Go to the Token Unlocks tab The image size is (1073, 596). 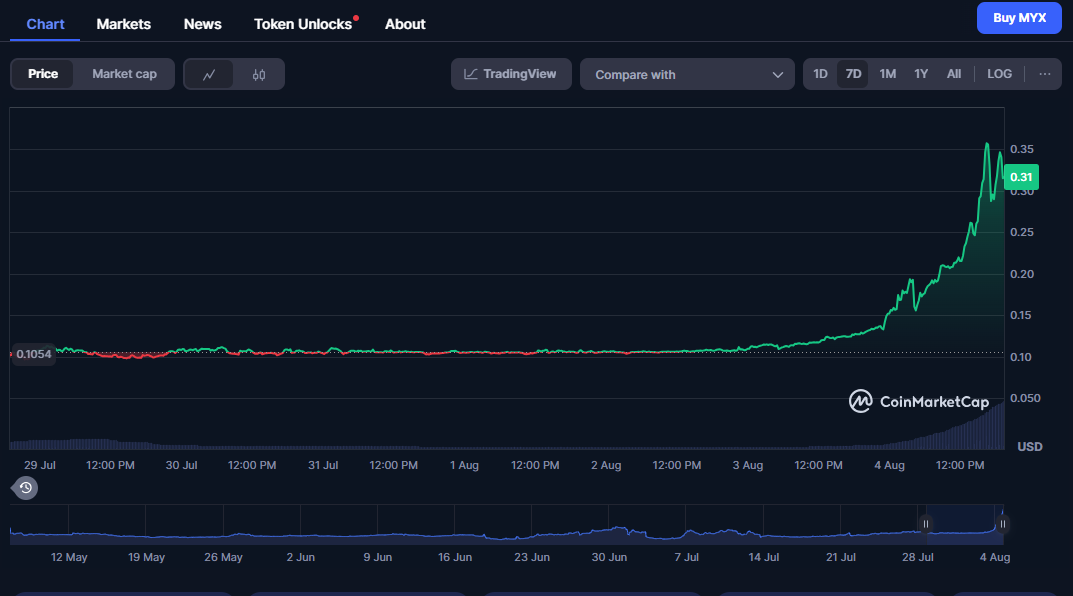(x=303, y=24)
